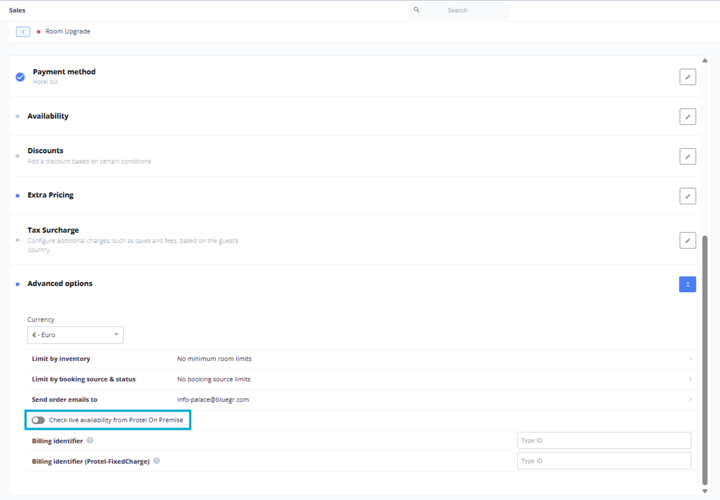Click the info icon next to Billing identifier
The width and height of the screenshot is (720, 500).
(x=90, y=440)
